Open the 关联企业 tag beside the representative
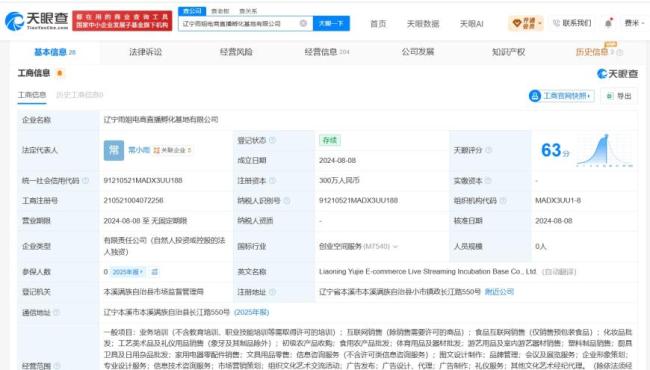Image resolution: width=650 pixels, height=370 pixels. tap(172, 150)
